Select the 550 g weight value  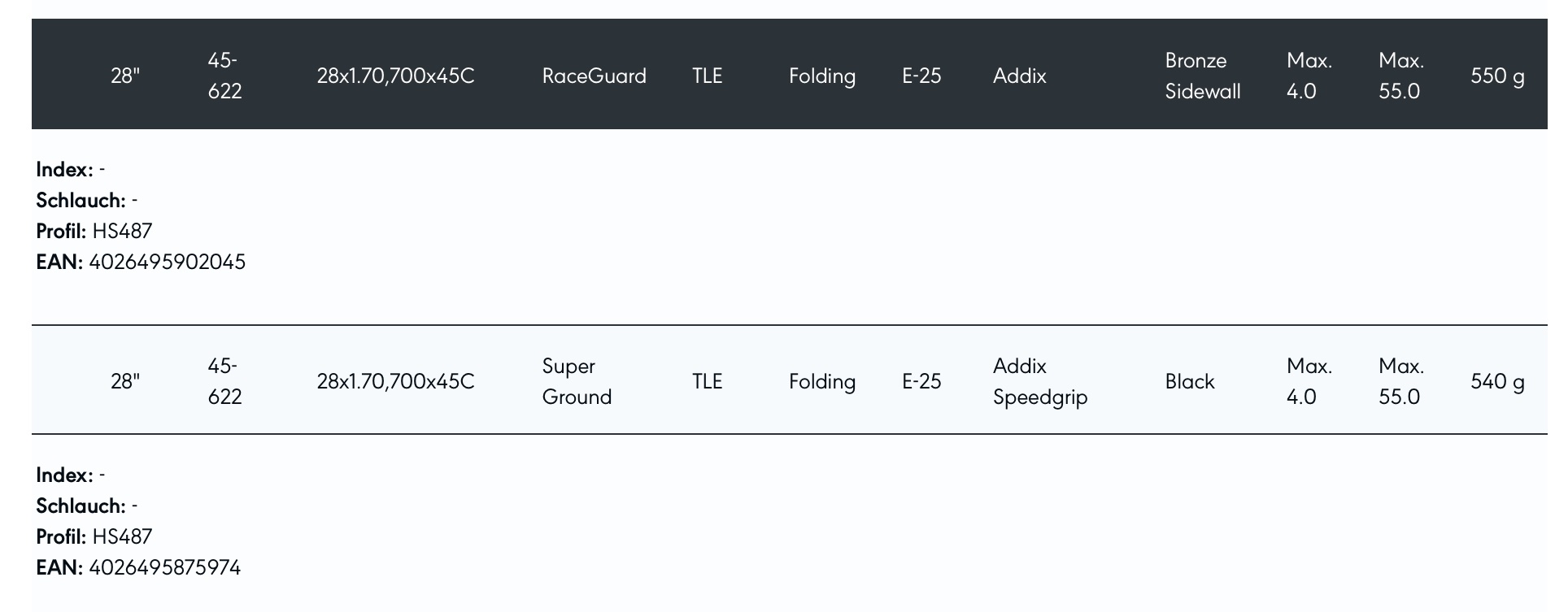click(x=1496, y=76)
